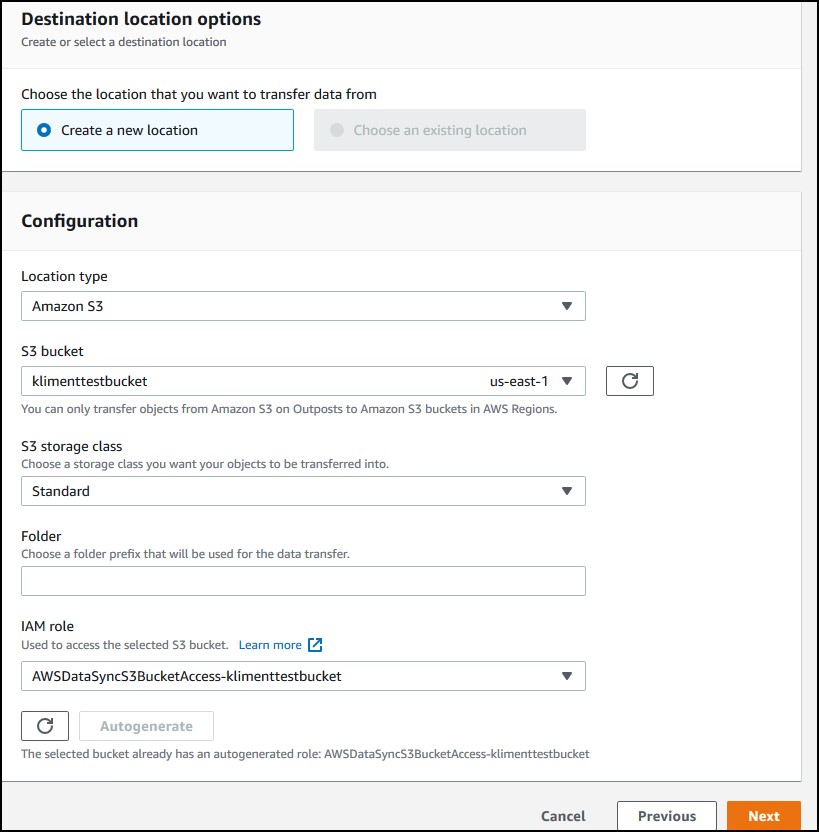Screen dimensions: 819x832
Task: Open the Amazon S3 location type dropdown
Action: tap(303, 306)
